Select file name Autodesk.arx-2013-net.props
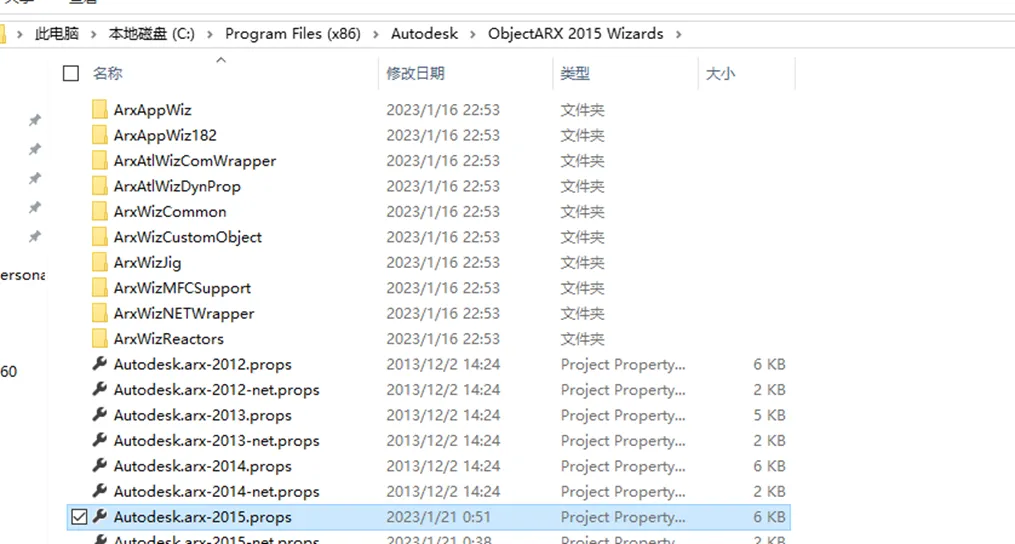 (x=216, y=440)
